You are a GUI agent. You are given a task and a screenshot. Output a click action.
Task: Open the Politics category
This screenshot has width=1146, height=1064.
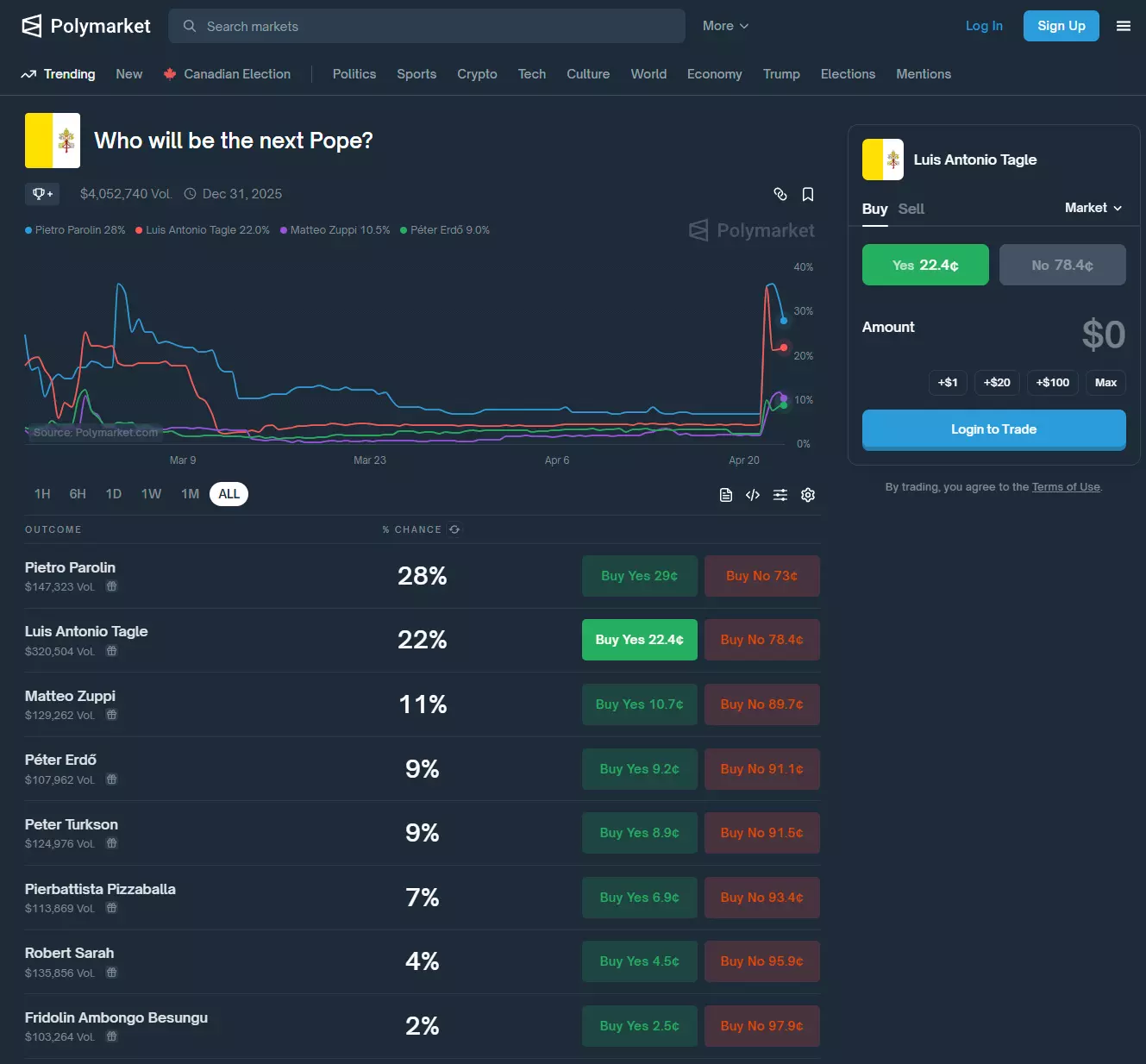[354, 74]
